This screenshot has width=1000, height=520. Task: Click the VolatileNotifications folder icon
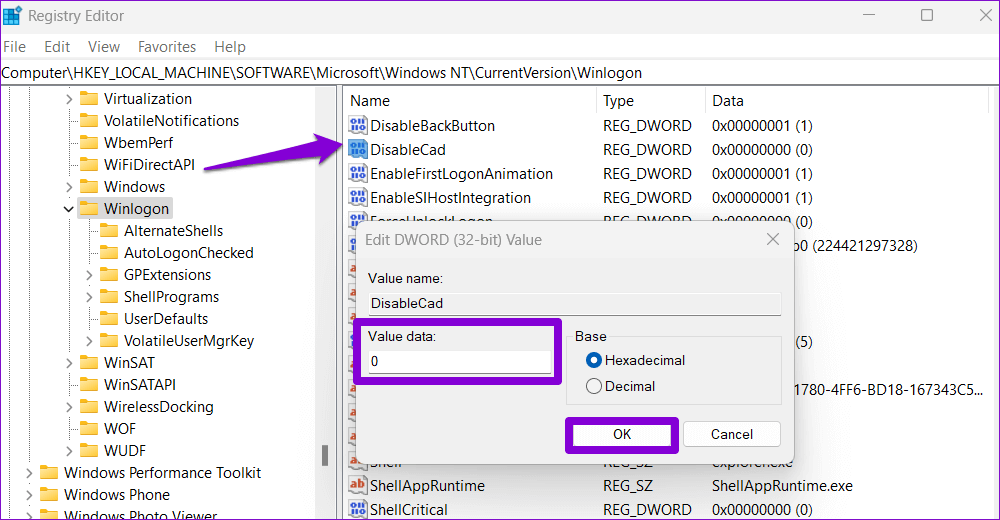89,121
